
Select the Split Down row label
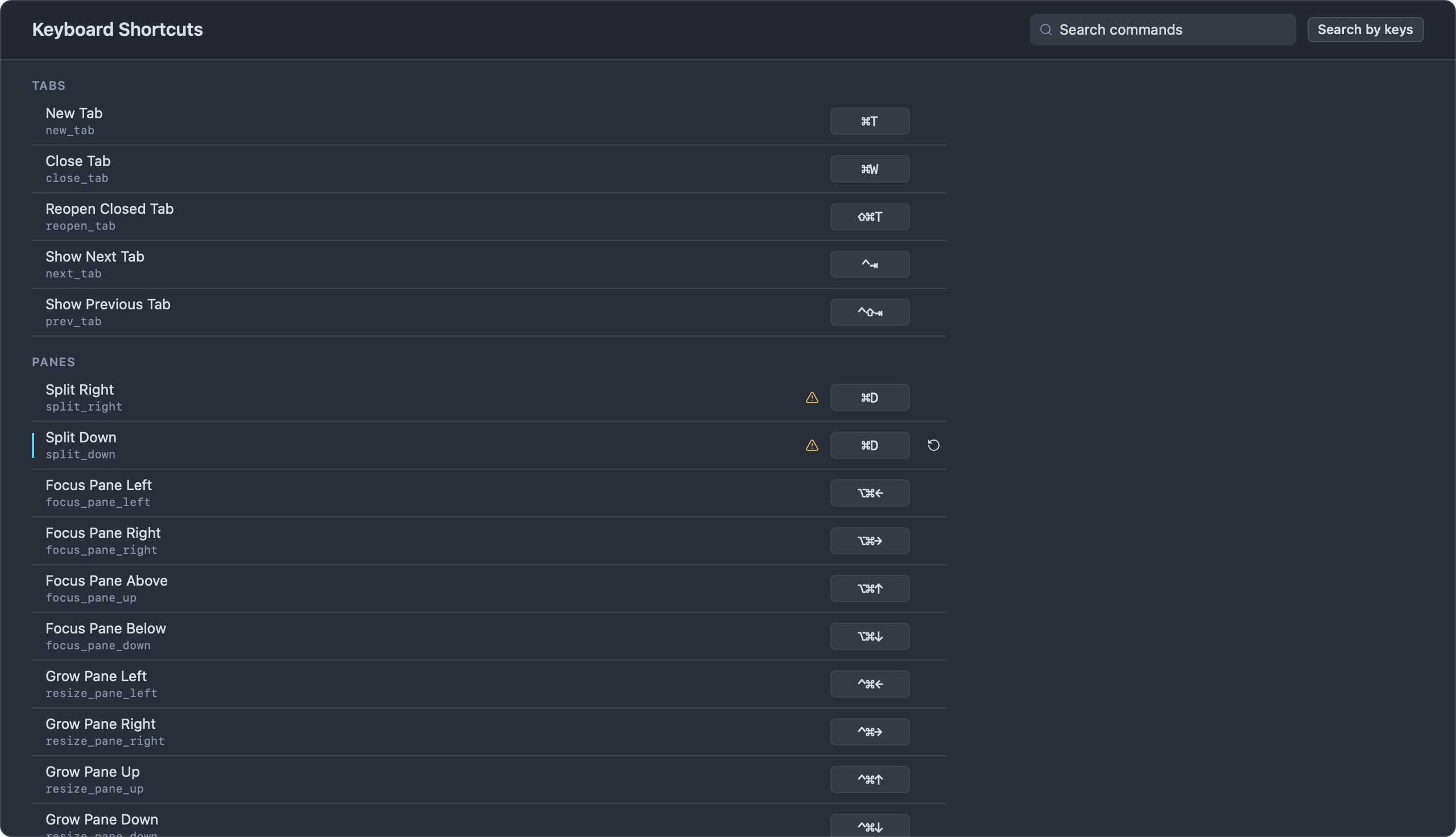click(80, 437)
